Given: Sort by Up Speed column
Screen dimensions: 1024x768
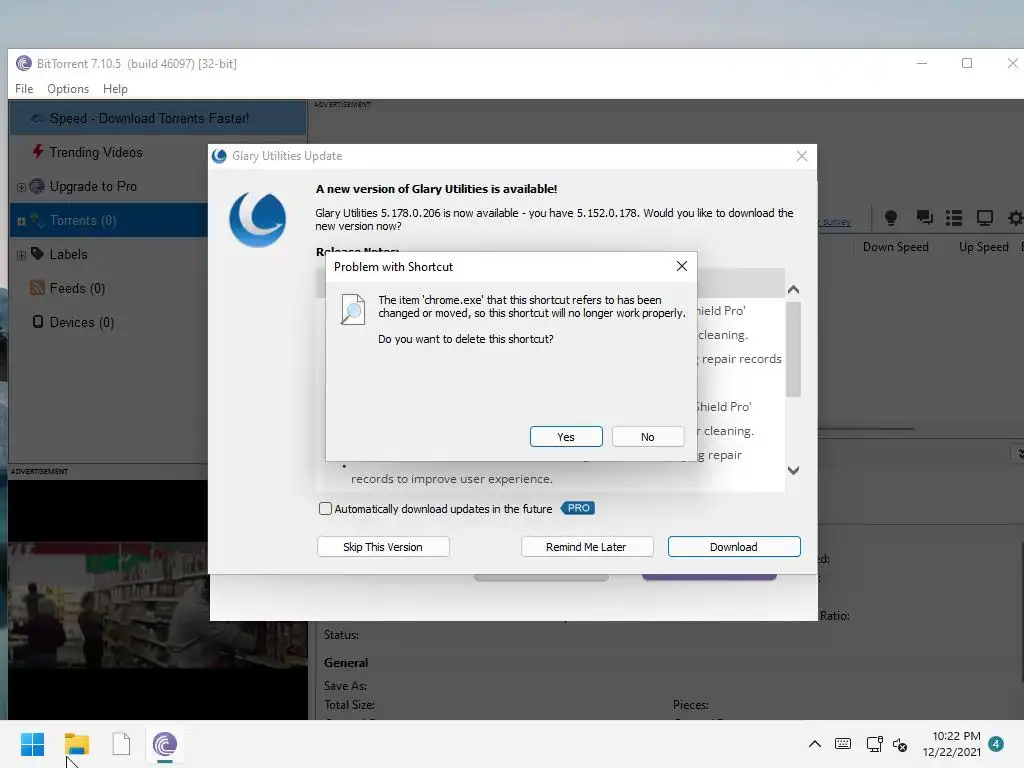Looking at the screenshot, I should tap(984, 247).
